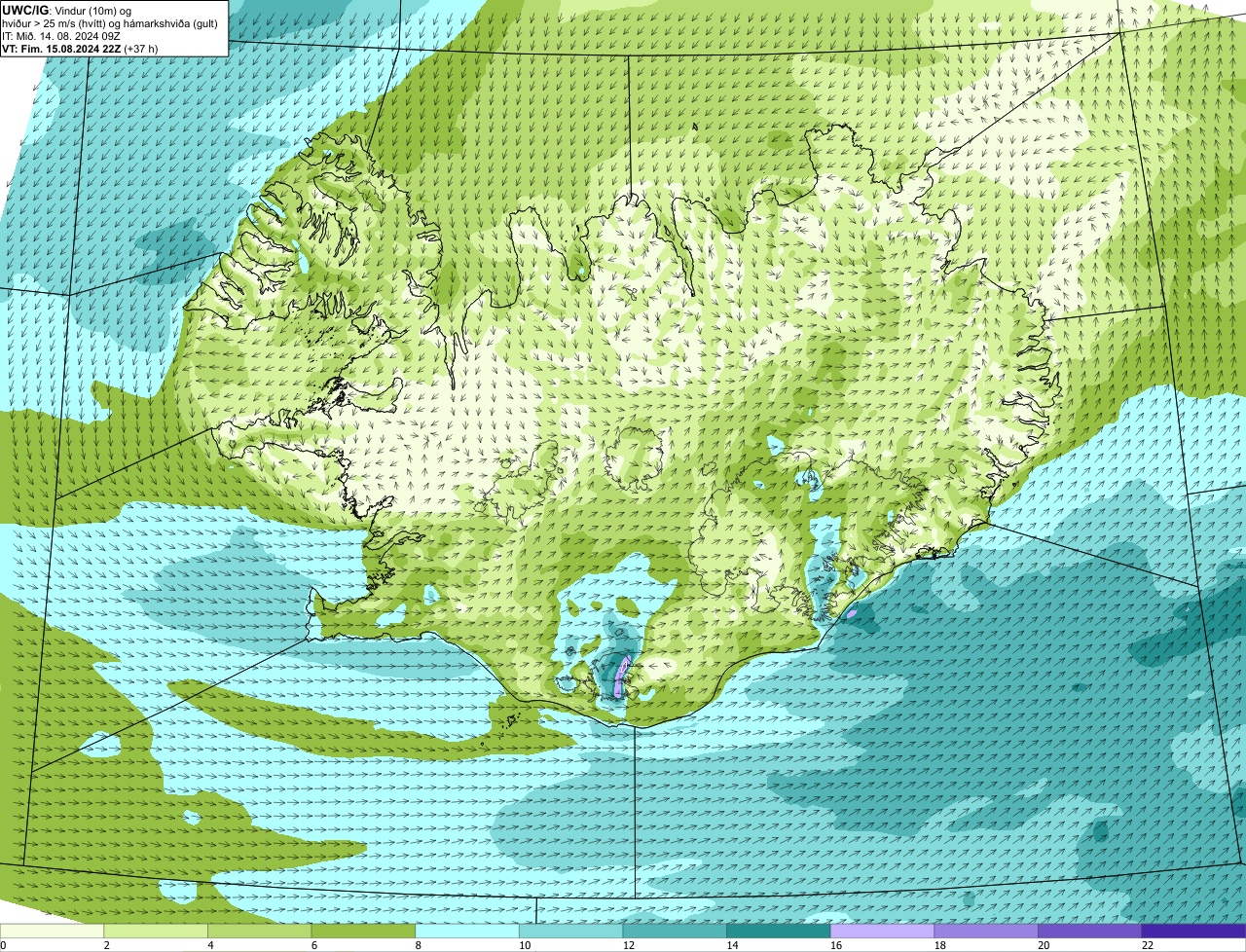Image resolution: width=1246 pixels, height=952 pixels.
Task: Click the '0' label on the wind scale
Action: click(3, 945)
